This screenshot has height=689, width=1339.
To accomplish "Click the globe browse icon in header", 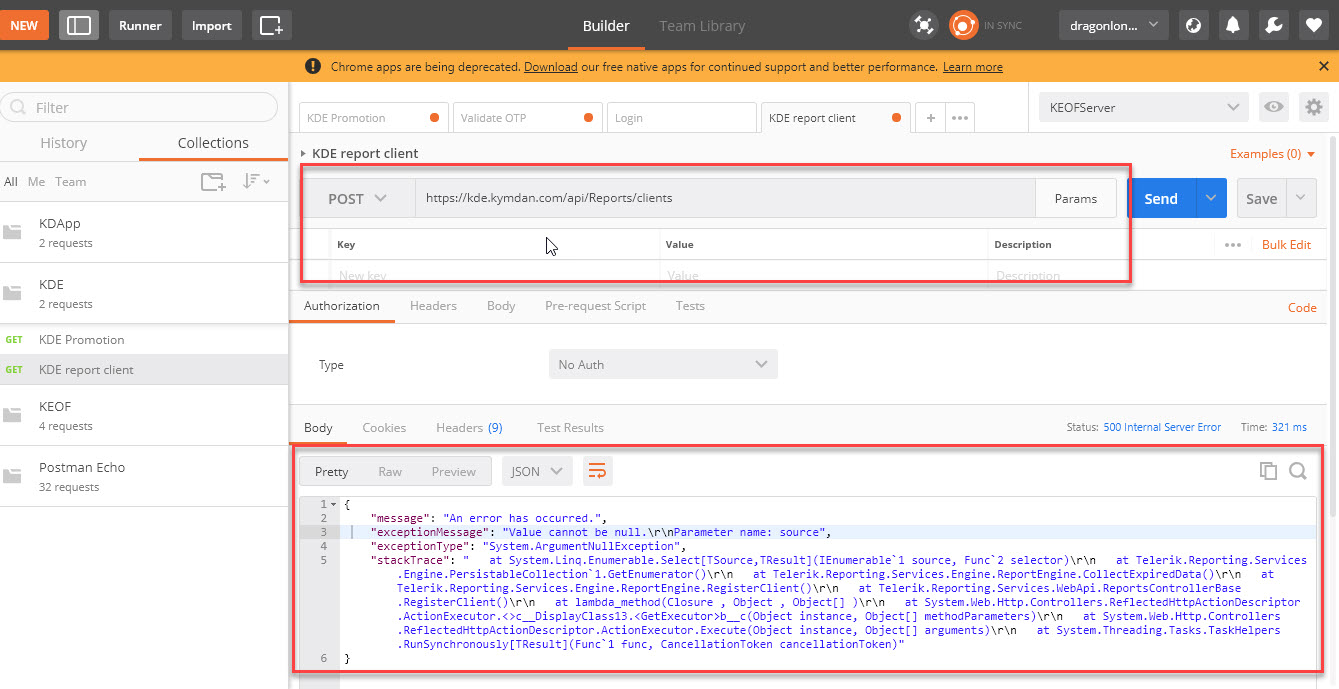I will click(1192, 25).
